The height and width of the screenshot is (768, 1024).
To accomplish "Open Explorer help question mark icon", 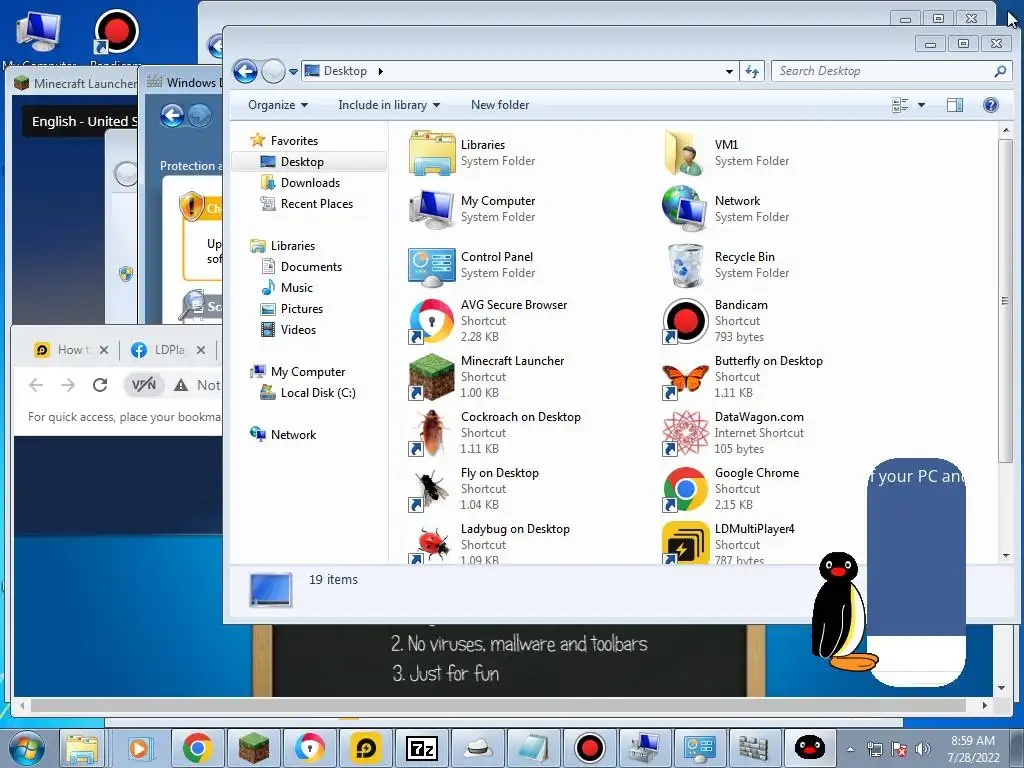I will [990, 104].
